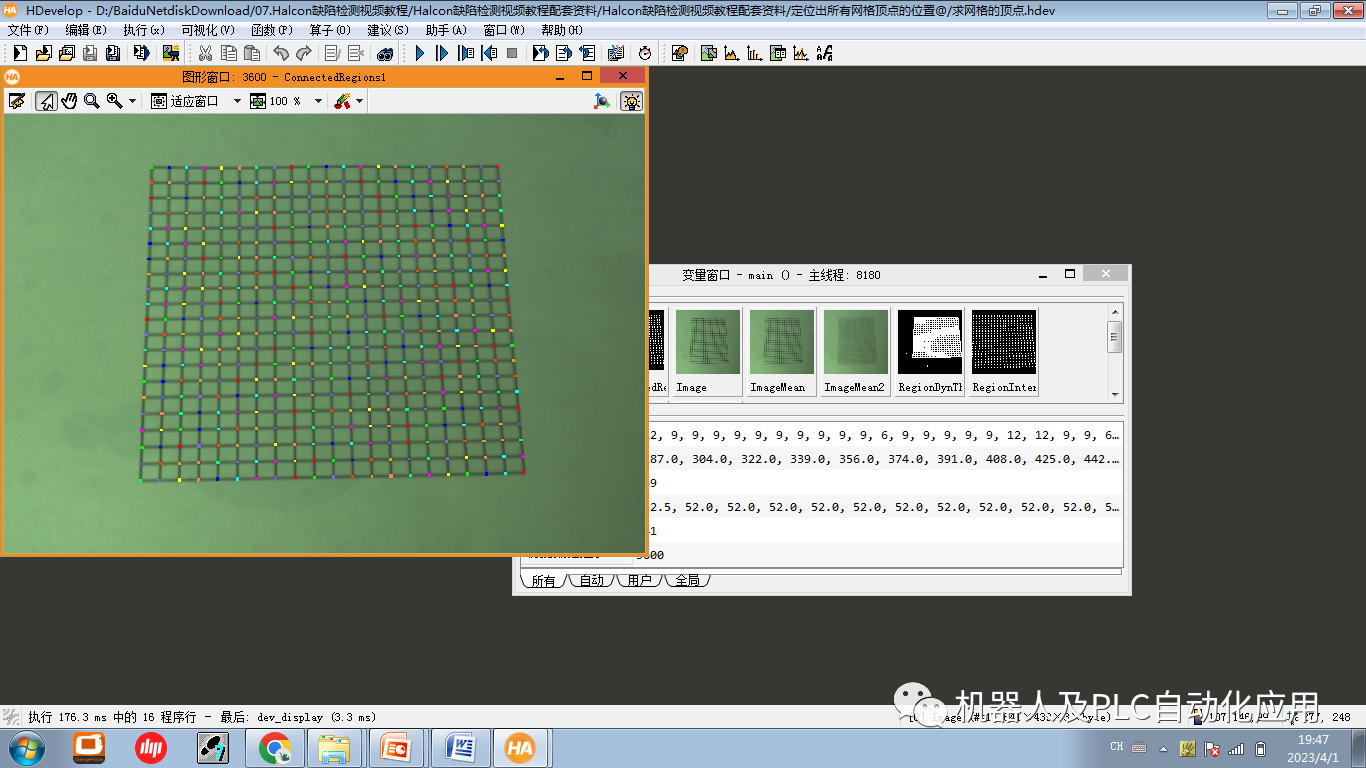Open the 窗口(W) menu
This screenshot has height=768, width=1366.
pyautogui.click(x=504, y=30)
